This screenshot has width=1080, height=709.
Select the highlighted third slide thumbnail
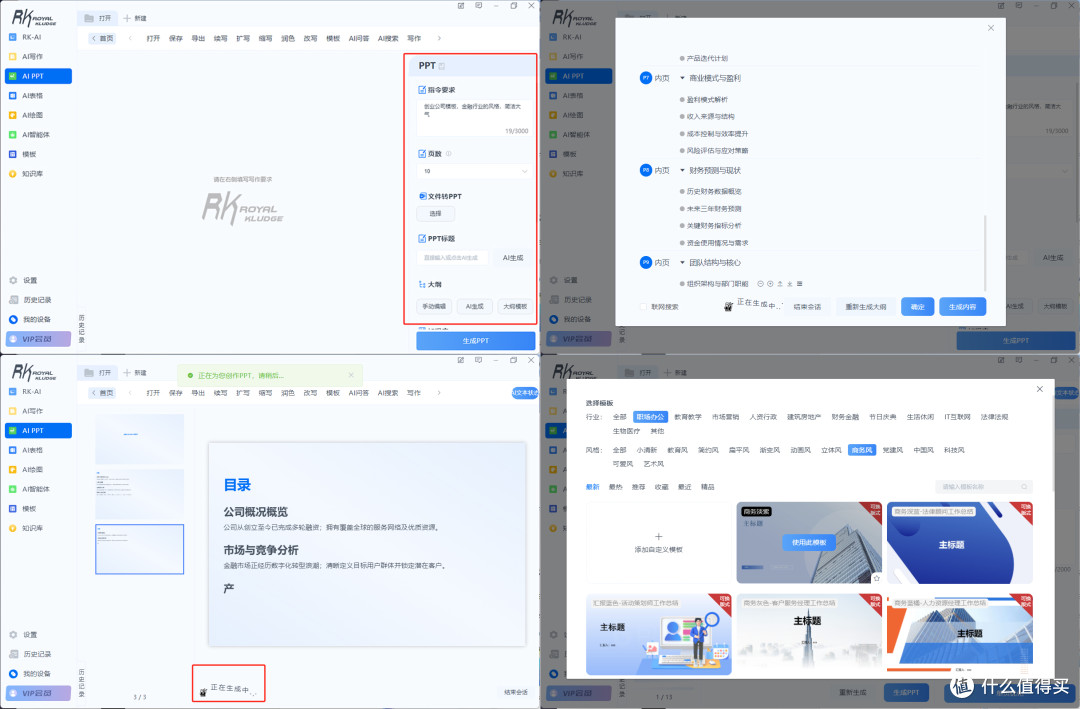point(139,549)
